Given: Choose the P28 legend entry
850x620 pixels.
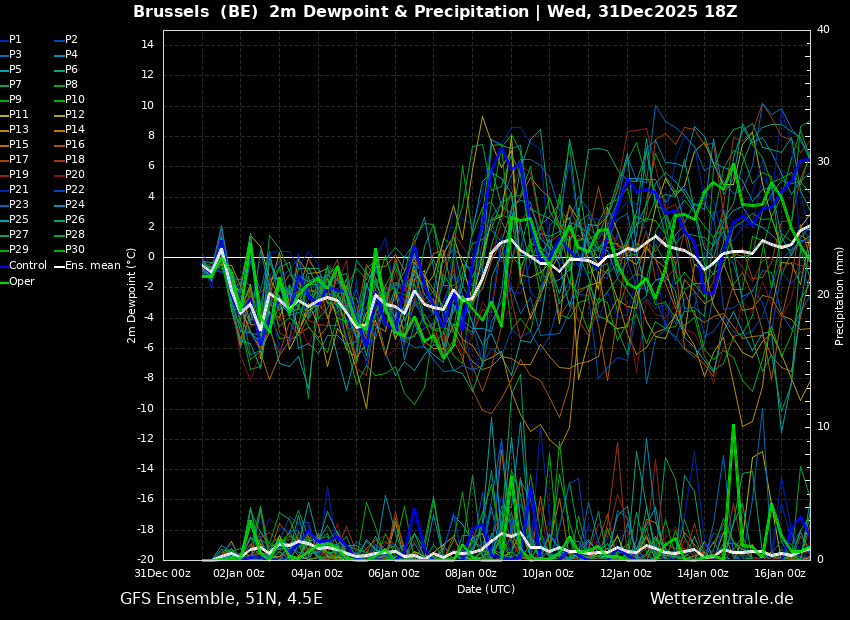Looking at the screenshot, I should (x=70, y=235).
